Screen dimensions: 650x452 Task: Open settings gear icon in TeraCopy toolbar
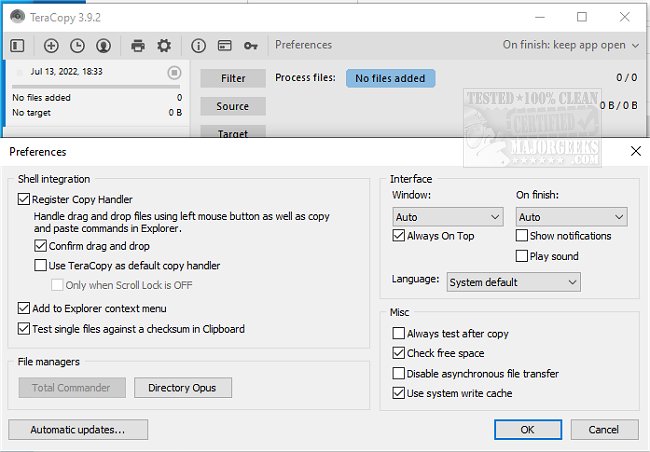(164, 45)
